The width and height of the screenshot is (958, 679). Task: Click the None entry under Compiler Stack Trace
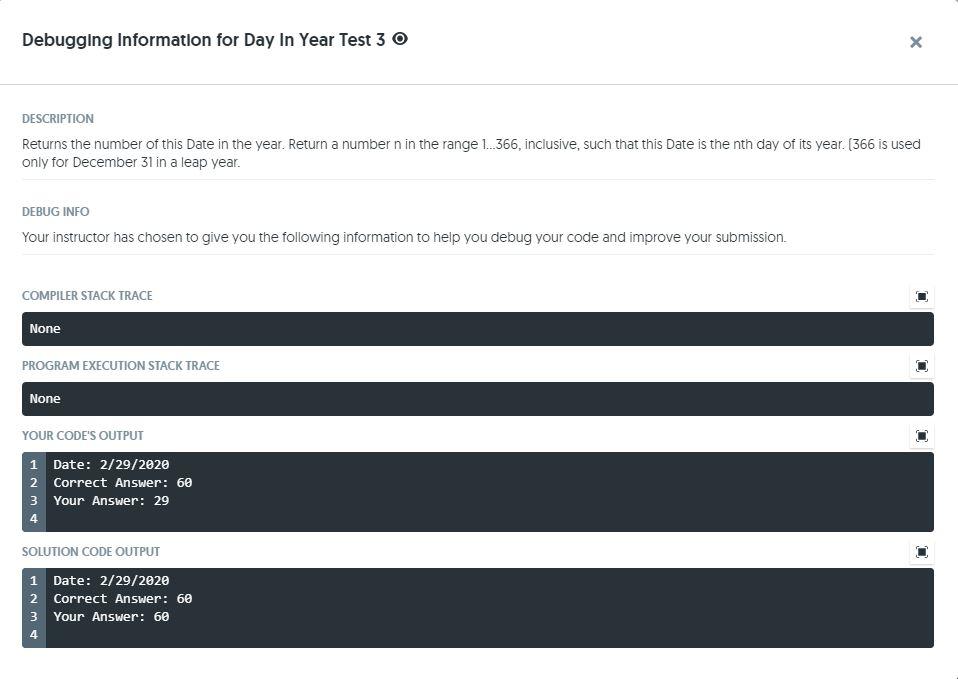click(x=45, y=328)
